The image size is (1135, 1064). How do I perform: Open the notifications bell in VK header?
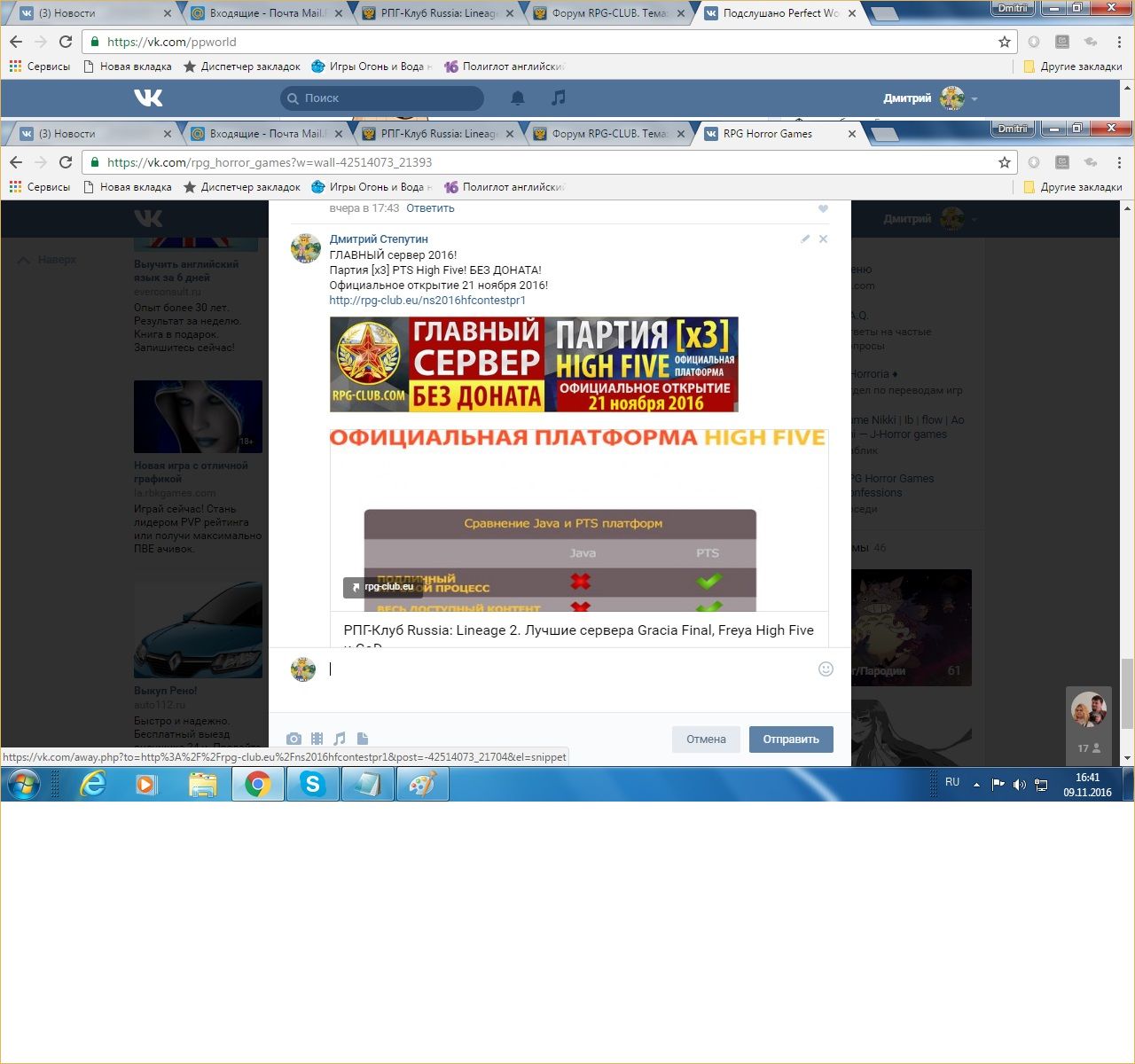tap(518, 98)
